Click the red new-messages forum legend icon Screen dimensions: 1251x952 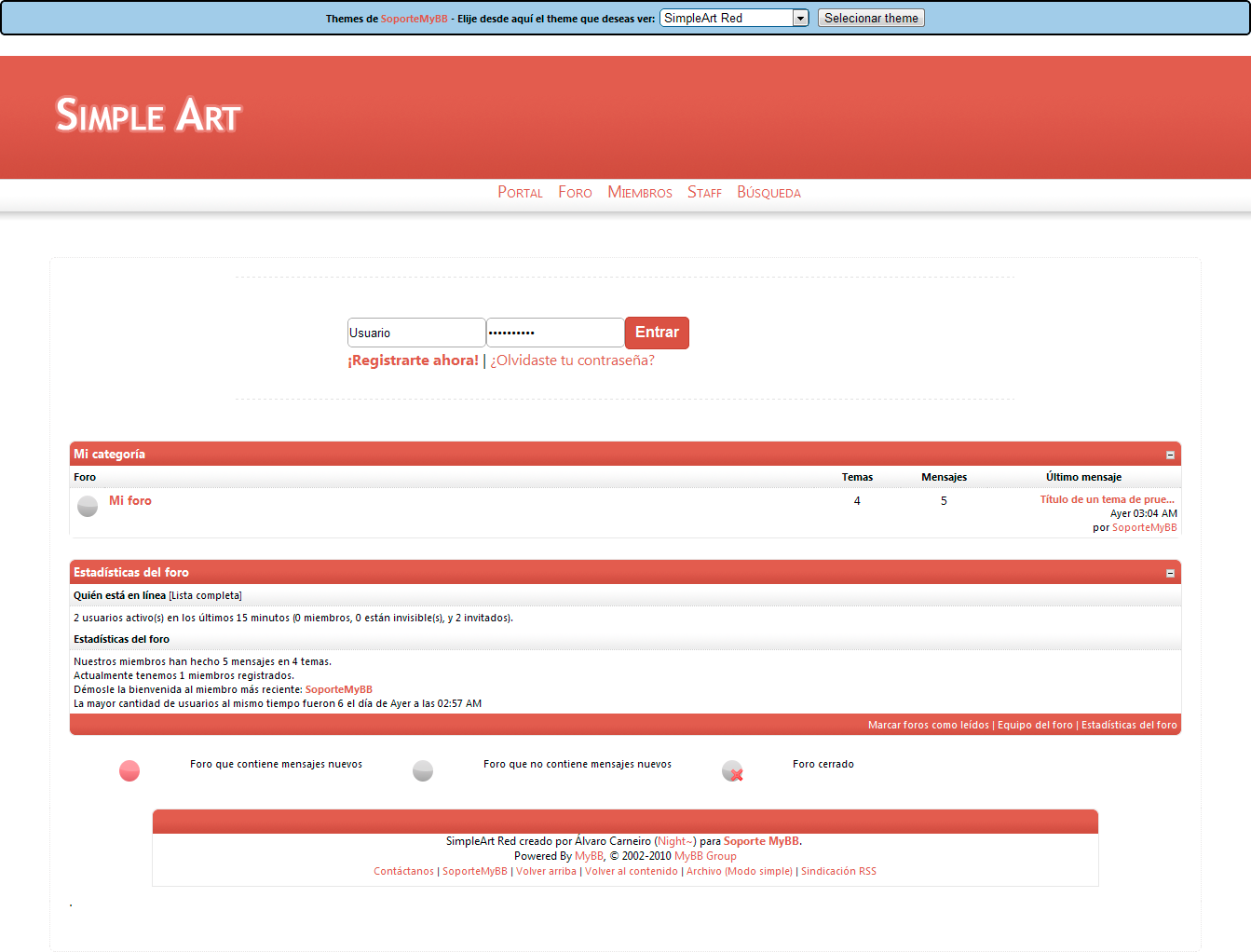(129, 770)
